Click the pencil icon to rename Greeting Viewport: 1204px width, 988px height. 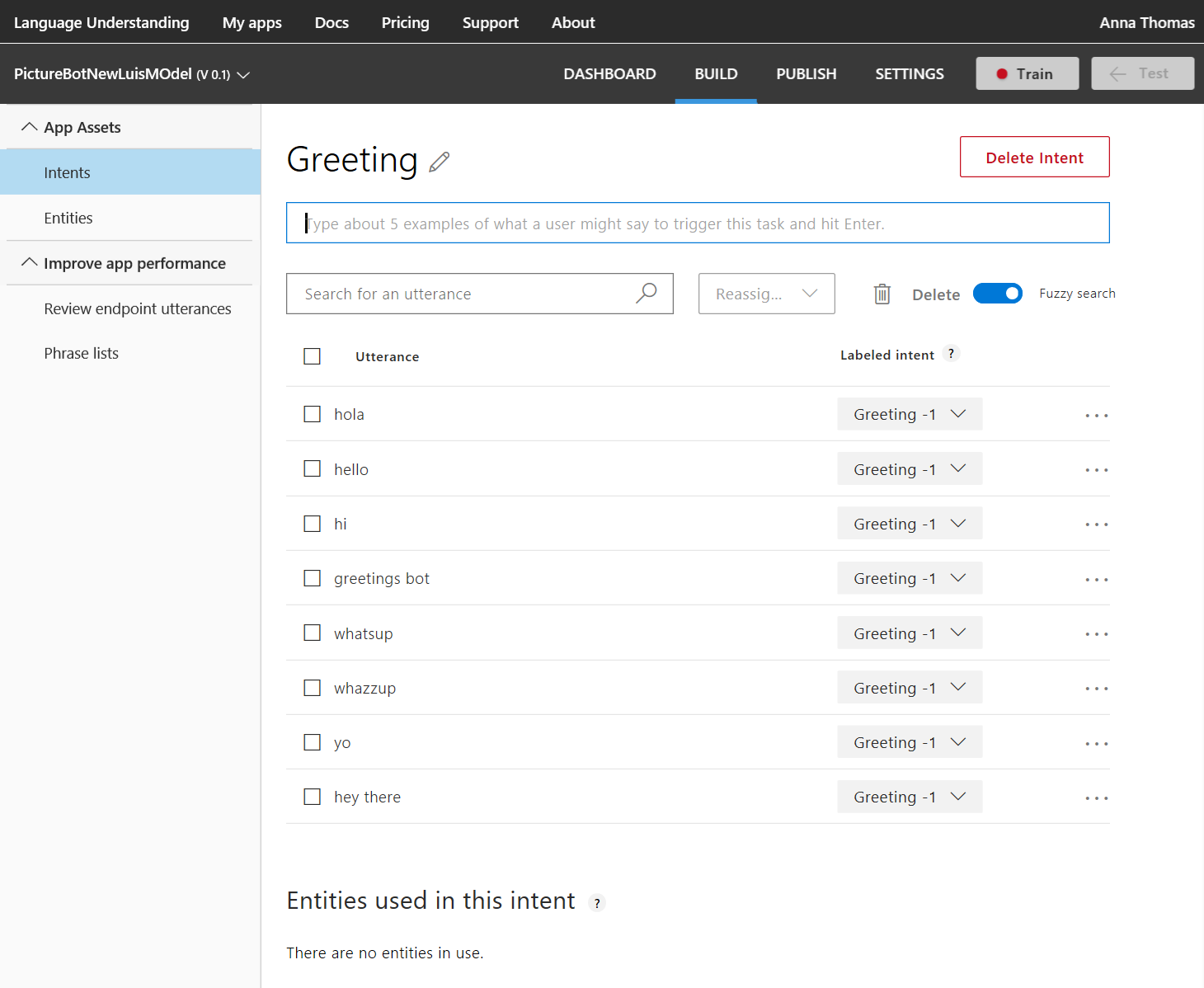pyautogui.click(x=440, y=162)
